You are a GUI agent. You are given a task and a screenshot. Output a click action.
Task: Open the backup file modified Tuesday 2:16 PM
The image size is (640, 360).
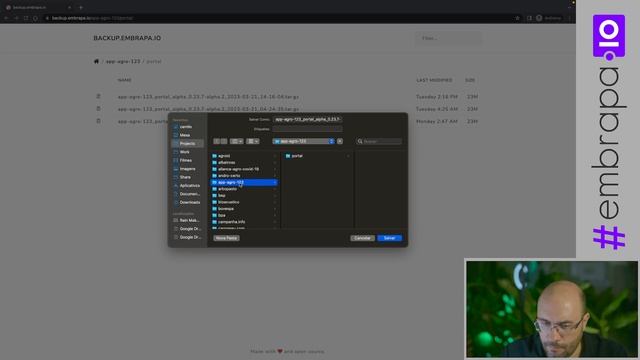pyautogui.click(x=208, y=97)
